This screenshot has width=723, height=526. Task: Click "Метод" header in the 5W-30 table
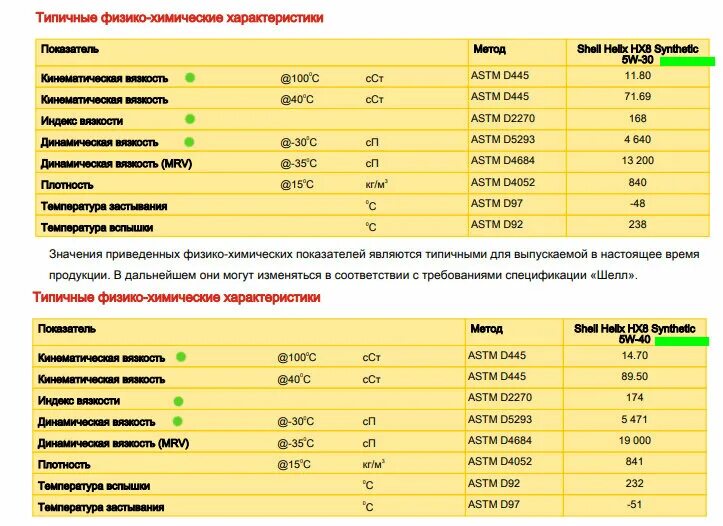pos(489,49)
